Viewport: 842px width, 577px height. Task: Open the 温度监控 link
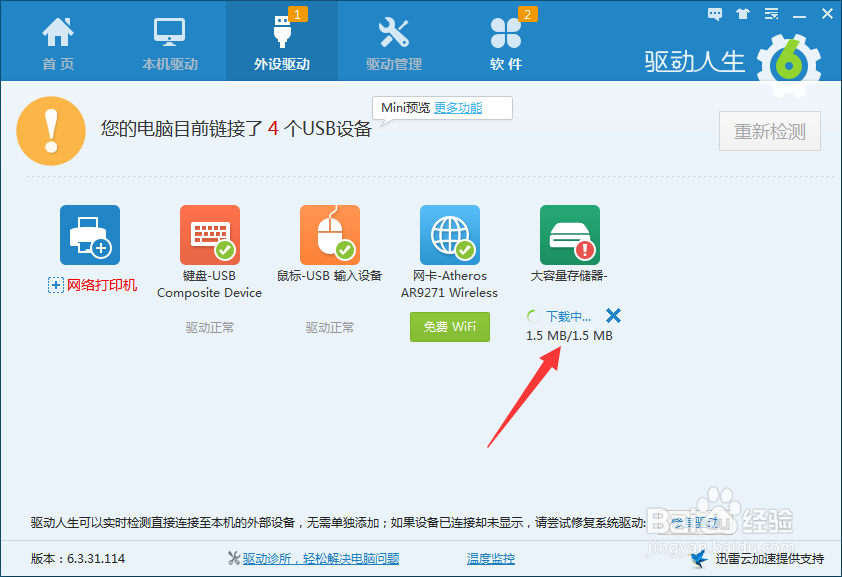coord(491,559)
